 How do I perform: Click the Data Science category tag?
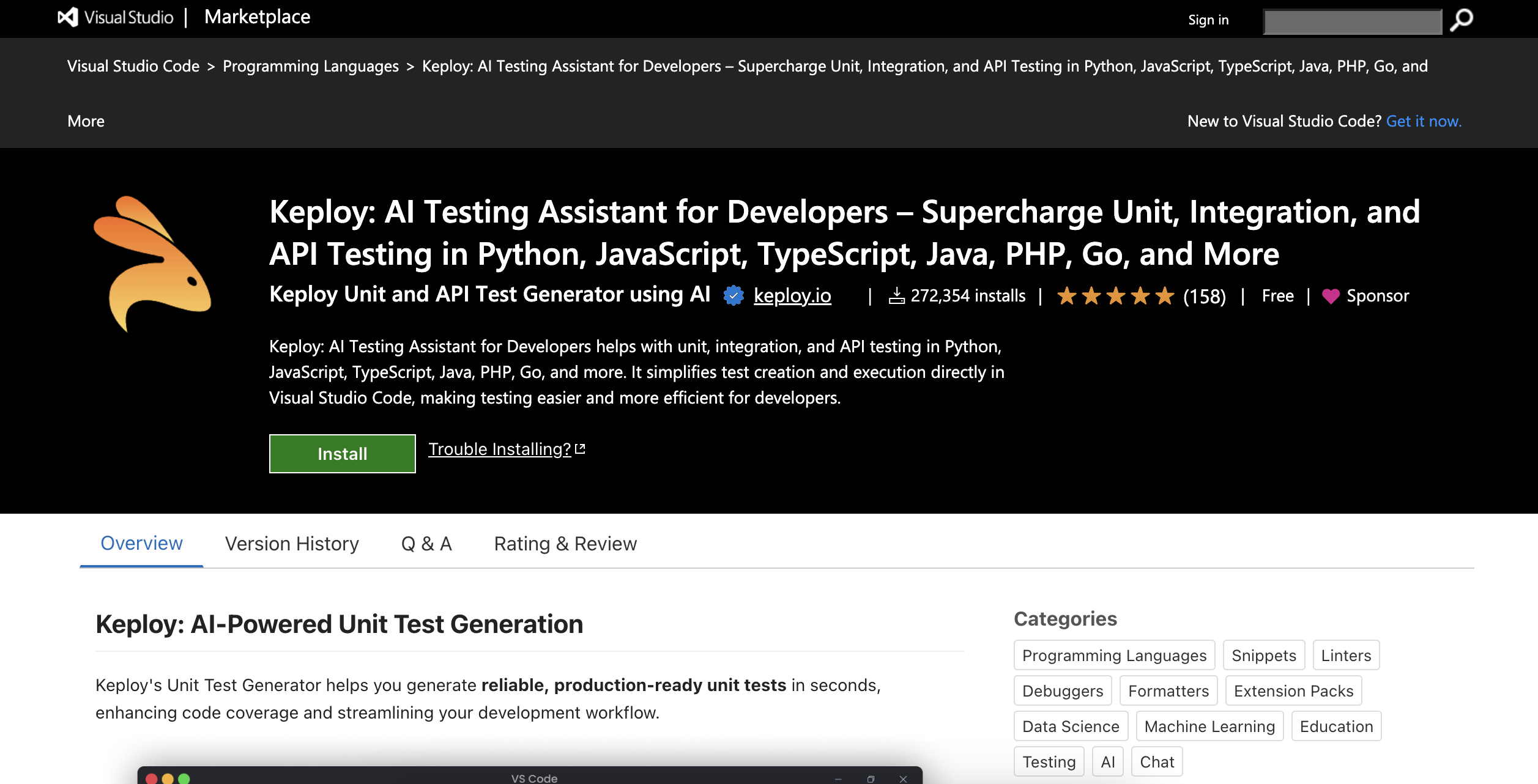click(x=1071, y=727)
